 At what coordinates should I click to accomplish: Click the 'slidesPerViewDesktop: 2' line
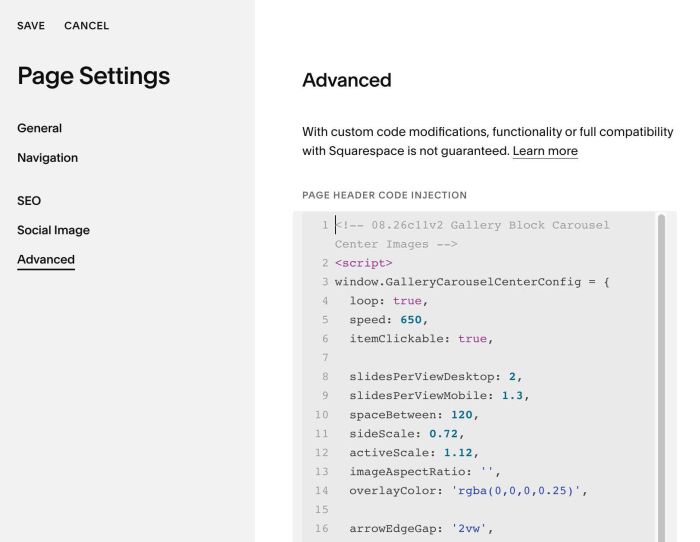tap(435, 377)
